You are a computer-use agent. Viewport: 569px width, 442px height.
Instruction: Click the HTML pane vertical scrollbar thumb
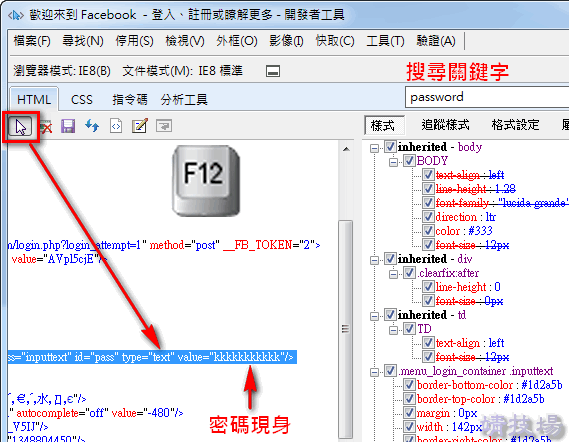[345, 329]
